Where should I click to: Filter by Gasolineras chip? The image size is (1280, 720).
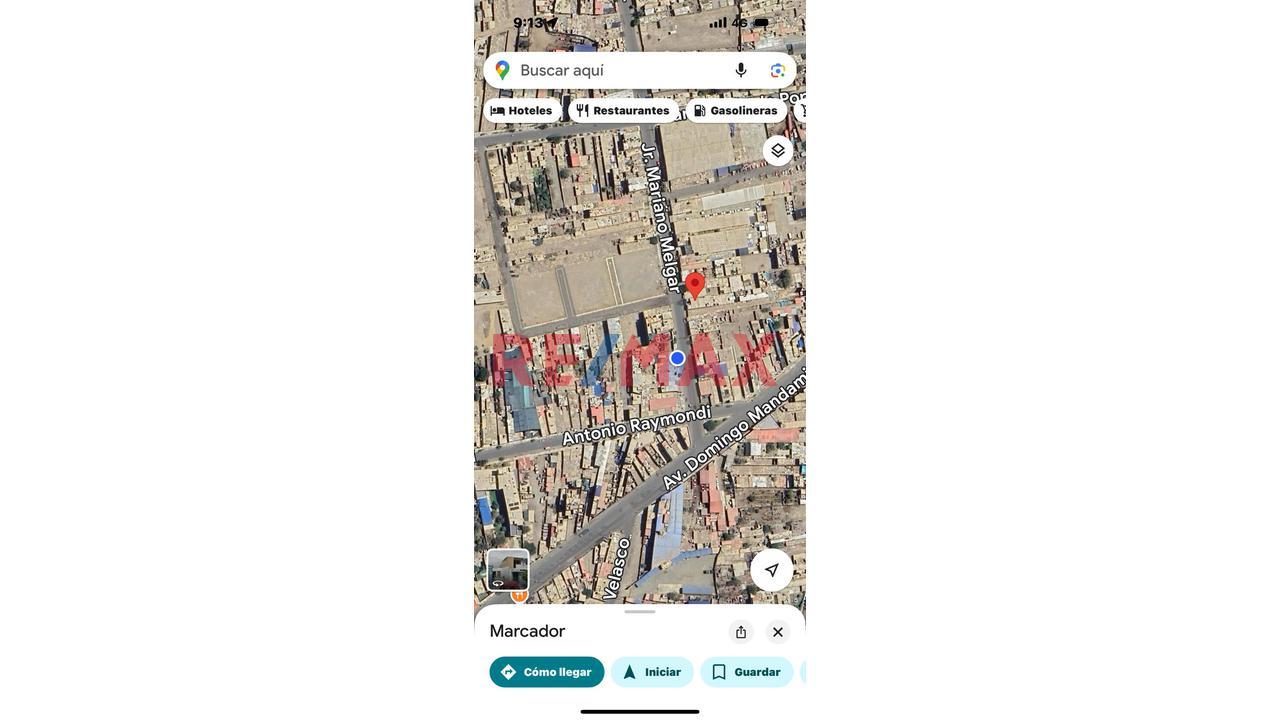(x=736, y=110)
